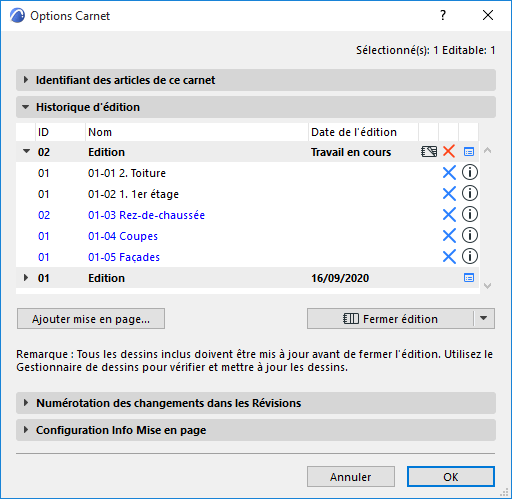
Task: Click the red X delete icon on Edition 02
Action: pyautogui.click(x=449, y=152)
